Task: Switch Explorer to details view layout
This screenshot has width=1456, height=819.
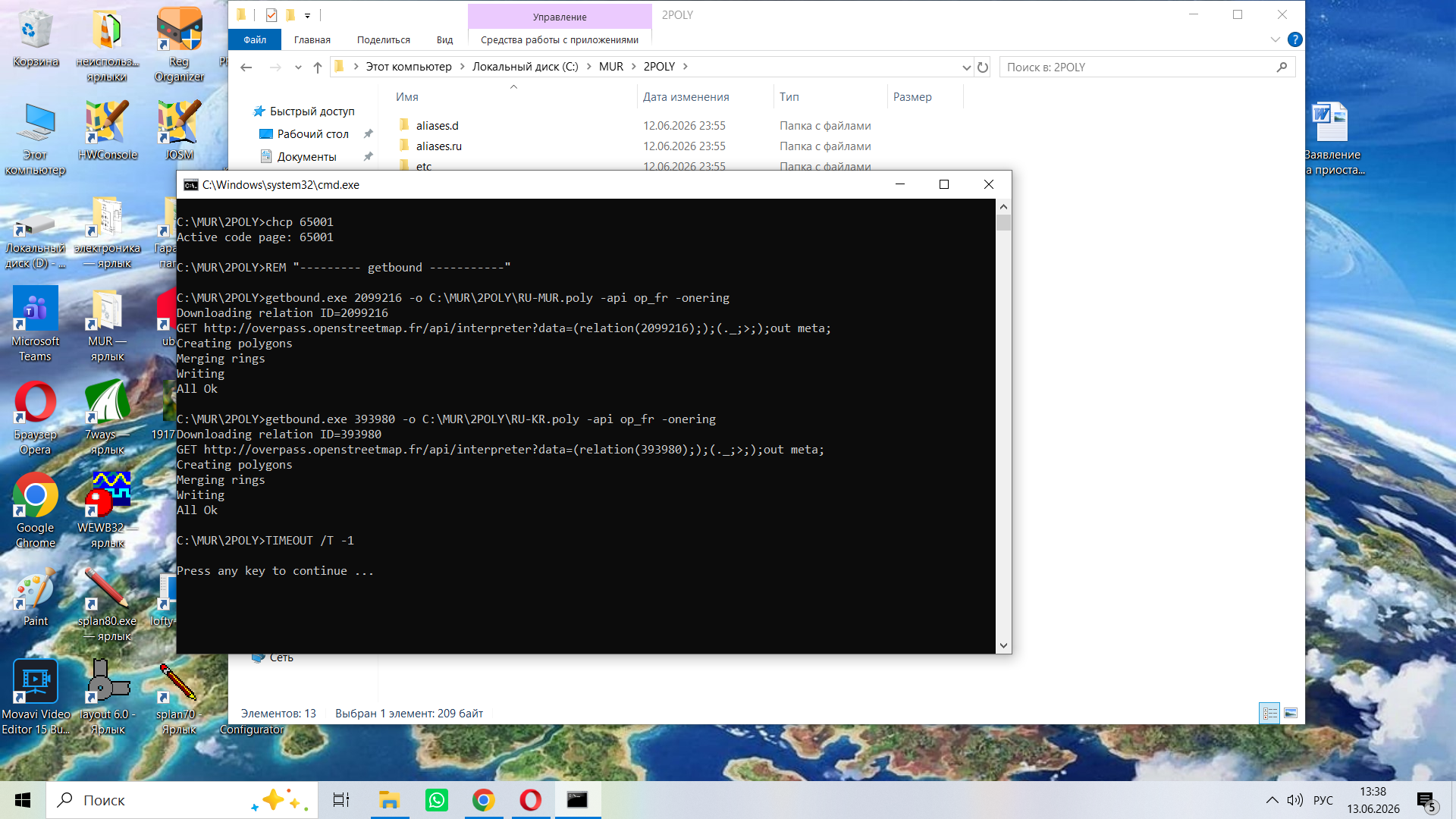Action: [x=1269, y=713]
